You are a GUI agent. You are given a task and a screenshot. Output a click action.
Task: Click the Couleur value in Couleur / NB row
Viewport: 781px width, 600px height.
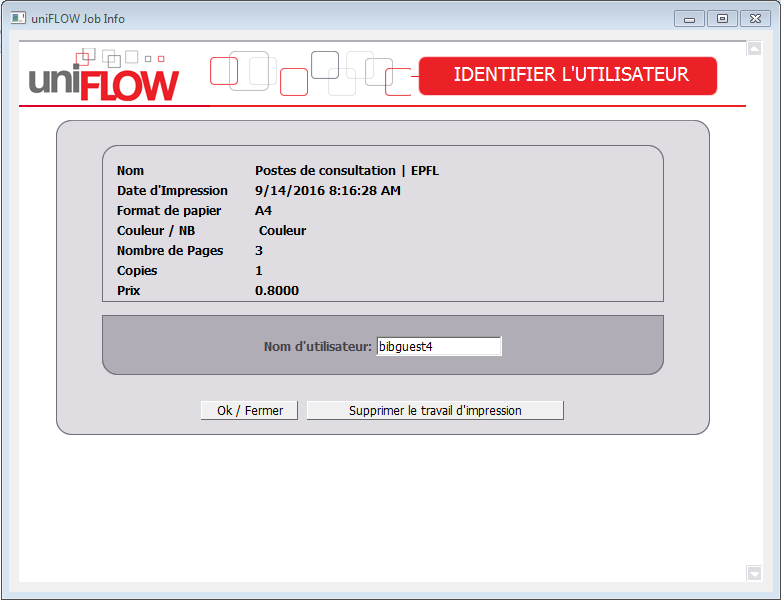pyautogui.click(x=282, y=231)
